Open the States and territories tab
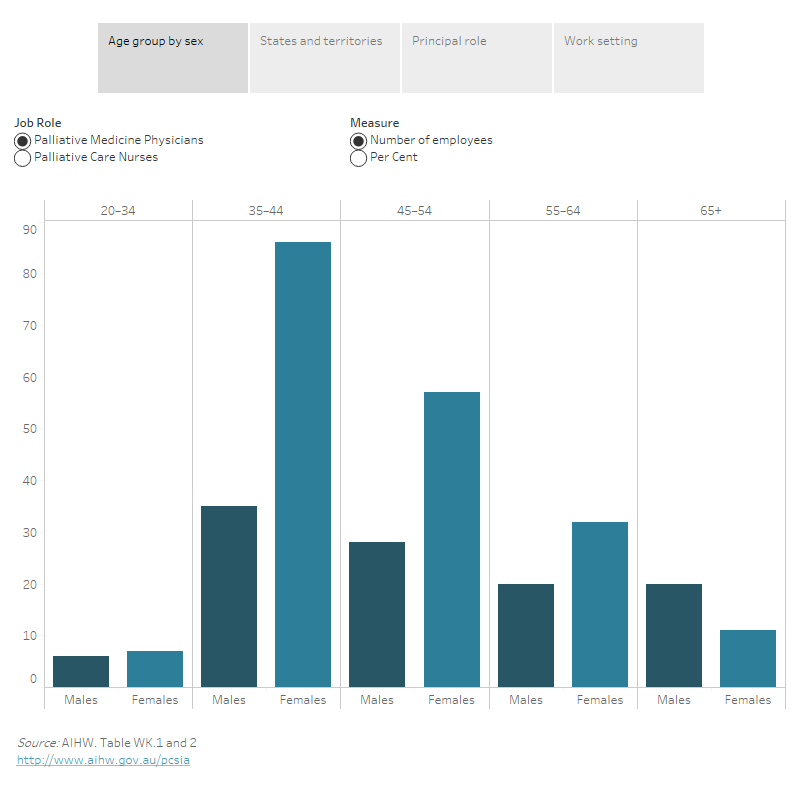This screenshot has height=800, width=800. (324, 58)
